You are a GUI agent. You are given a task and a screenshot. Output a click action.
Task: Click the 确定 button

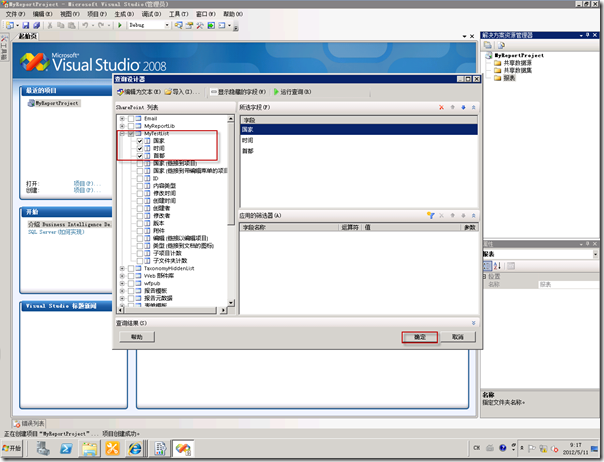[x=420, y=337]
